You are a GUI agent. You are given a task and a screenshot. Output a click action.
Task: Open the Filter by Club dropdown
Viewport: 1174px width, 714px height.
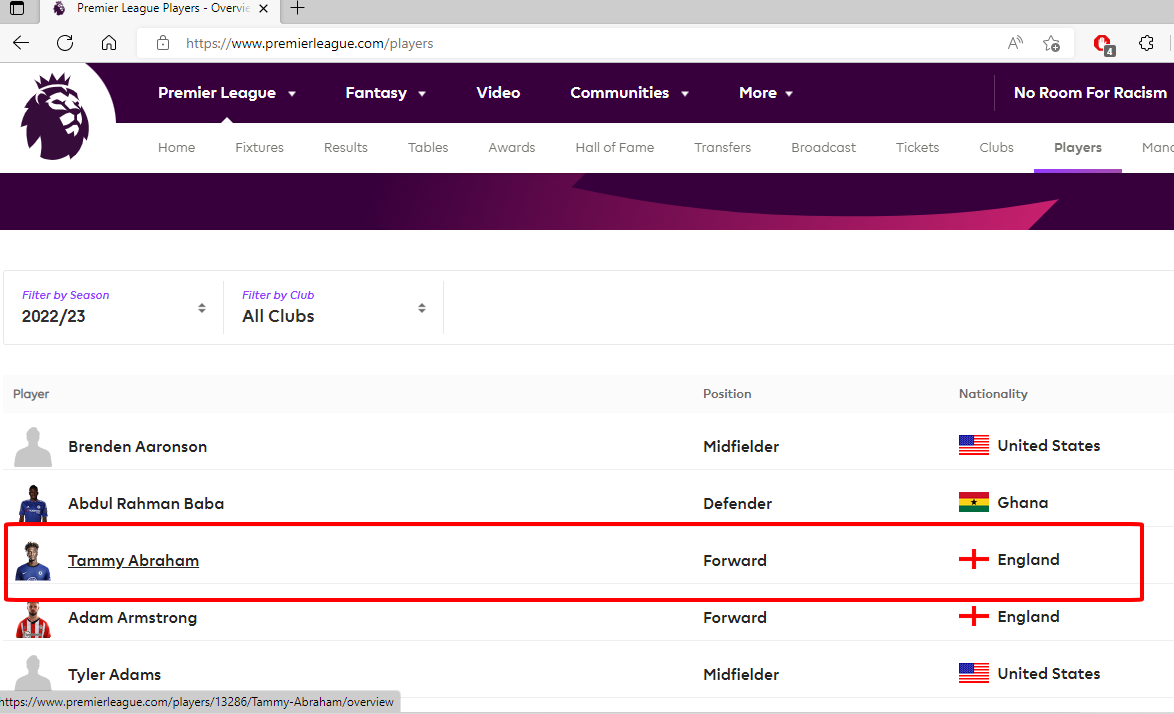pyautogui.click(x=334, y=308)
